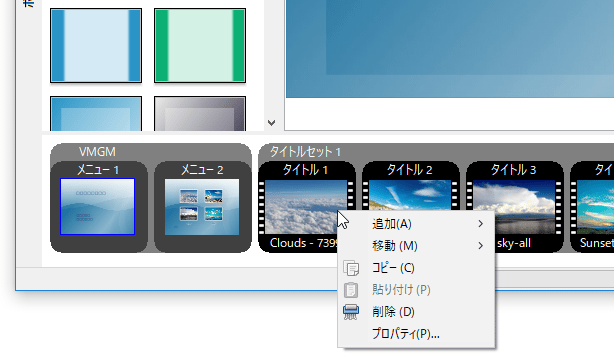Image resolution: width=614 pixels, height=360 pixels.
Task: Expand the arrow next to 追加(A)
Action: click(480, 224)
